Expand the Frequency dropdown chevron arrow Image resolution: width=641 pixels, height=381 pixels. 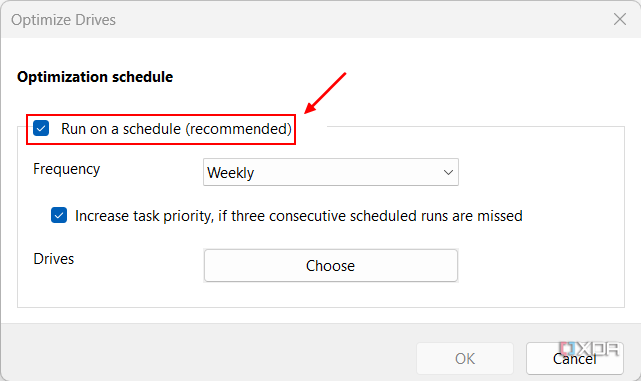(x=448, y=173)
